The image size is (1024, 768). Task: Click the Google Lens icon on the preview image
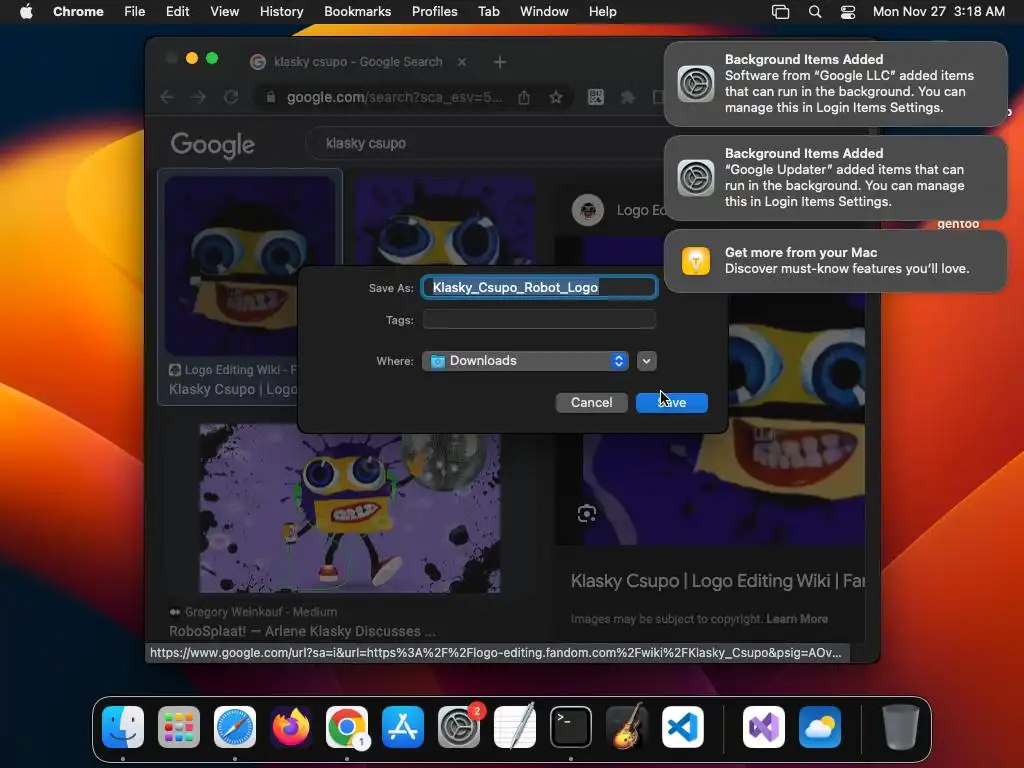(586, 514)
